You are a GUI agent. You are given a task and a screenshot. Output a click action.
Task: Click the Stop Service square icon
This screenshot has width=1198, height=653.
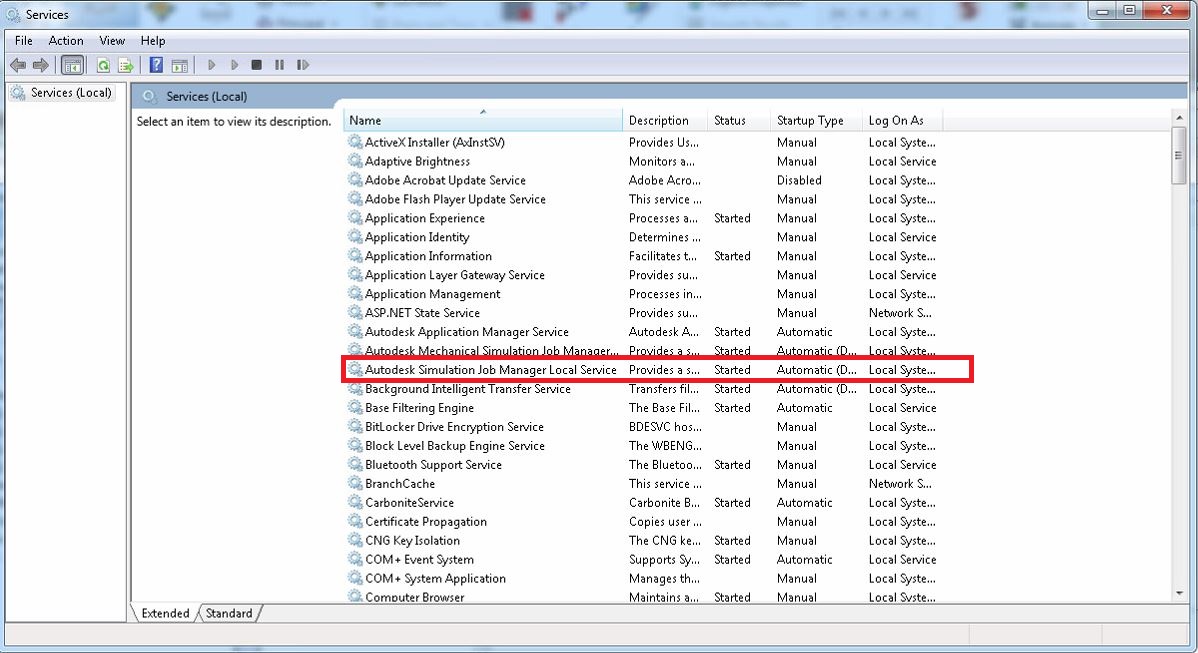click(256, 64)
